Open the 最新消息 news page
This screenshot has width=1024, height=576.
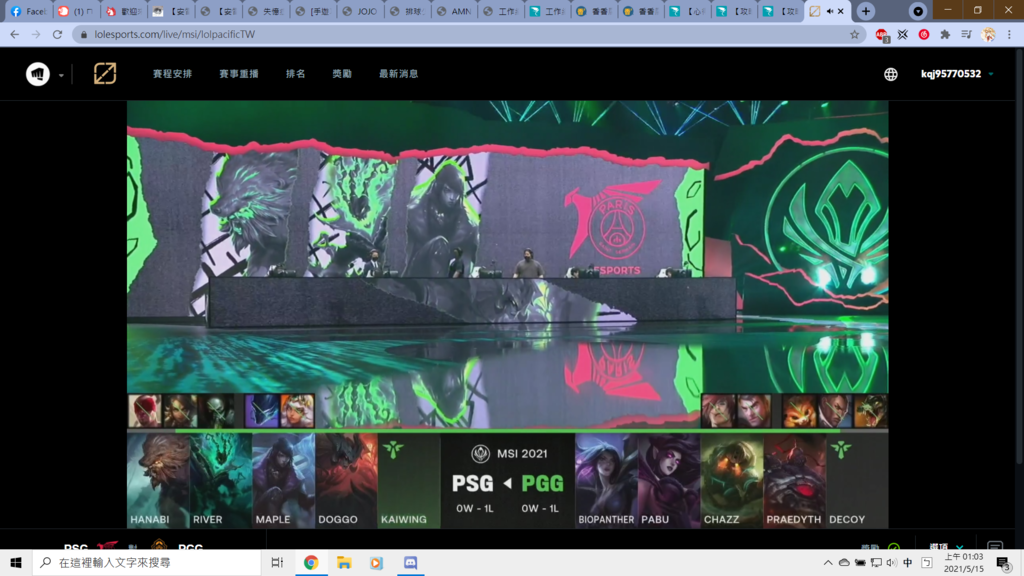pyautogui.click(x=398, y=74)
